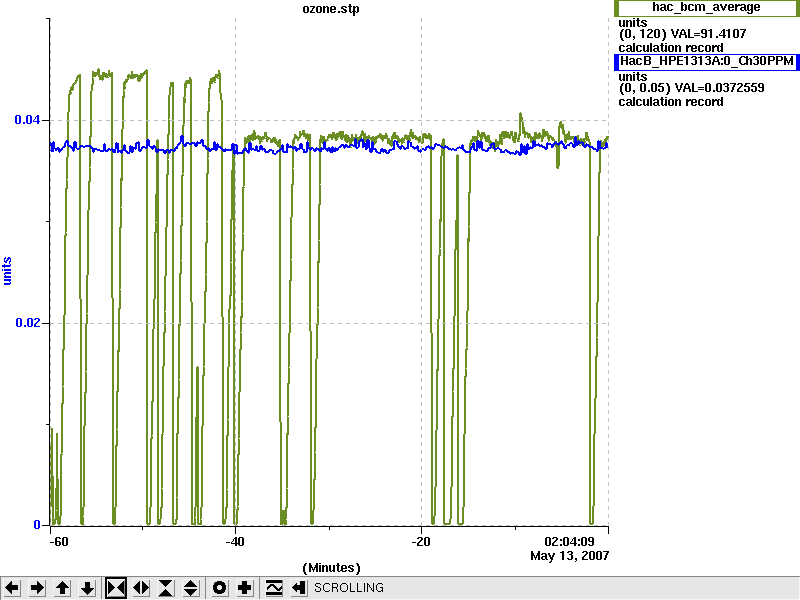Click the vertical zoom-out up-down triangles icon
800x600 pixels.
[191, 588]
